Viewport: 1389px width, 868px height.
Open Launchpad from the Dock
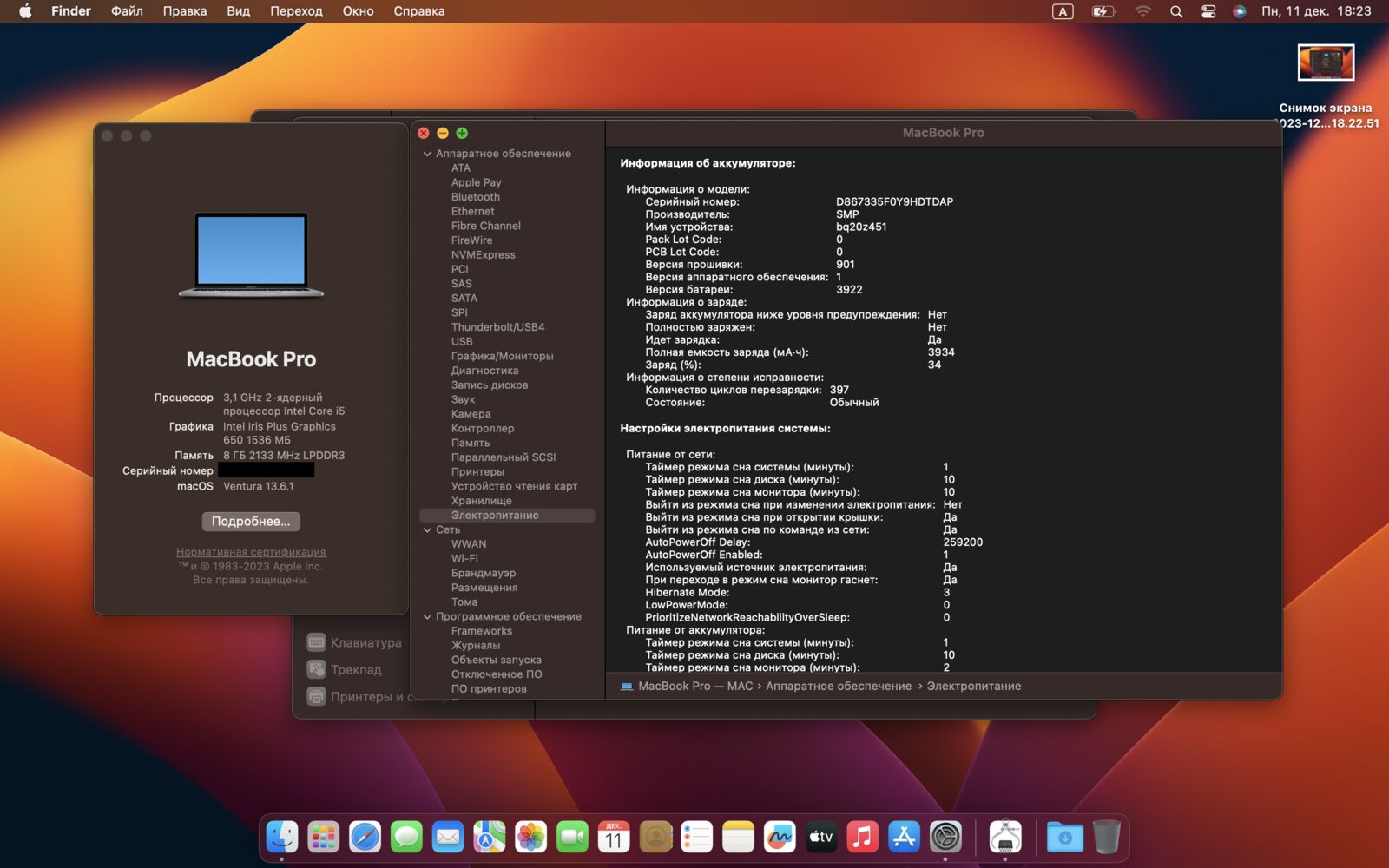coord(323,837)
